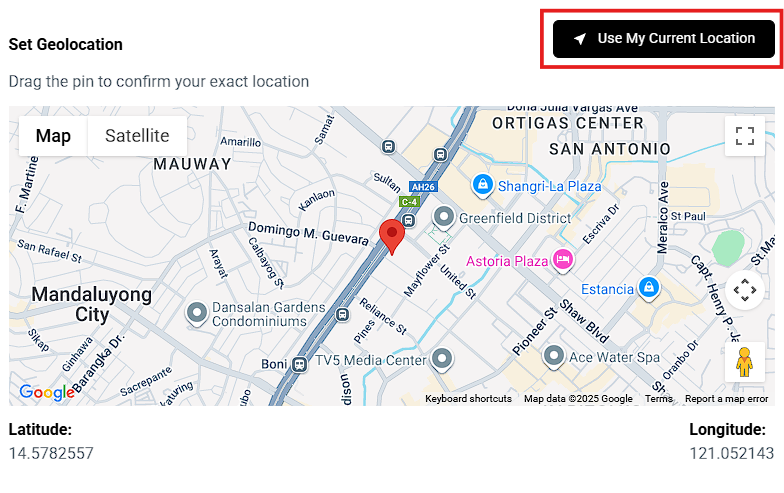
Task: Open the Keyboard shortcuts link
Action: coord(468,398)
